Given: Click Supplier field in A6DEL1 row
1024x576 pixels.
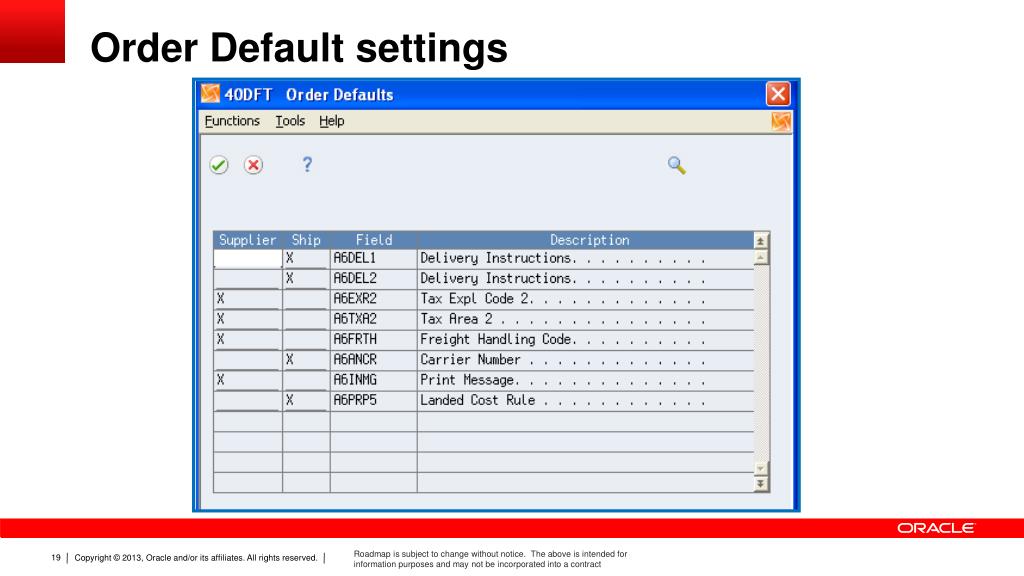Looking at the screenshot, I should tap(248, 259).
